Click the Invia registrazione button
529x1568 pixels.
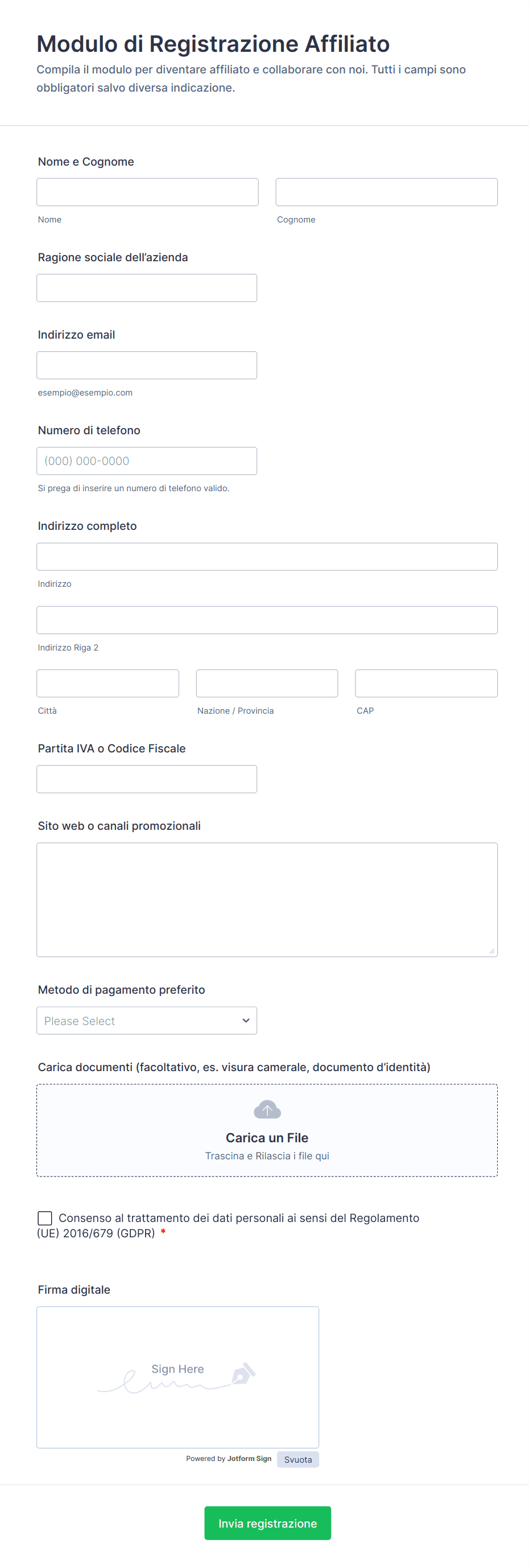point(267,1523)
